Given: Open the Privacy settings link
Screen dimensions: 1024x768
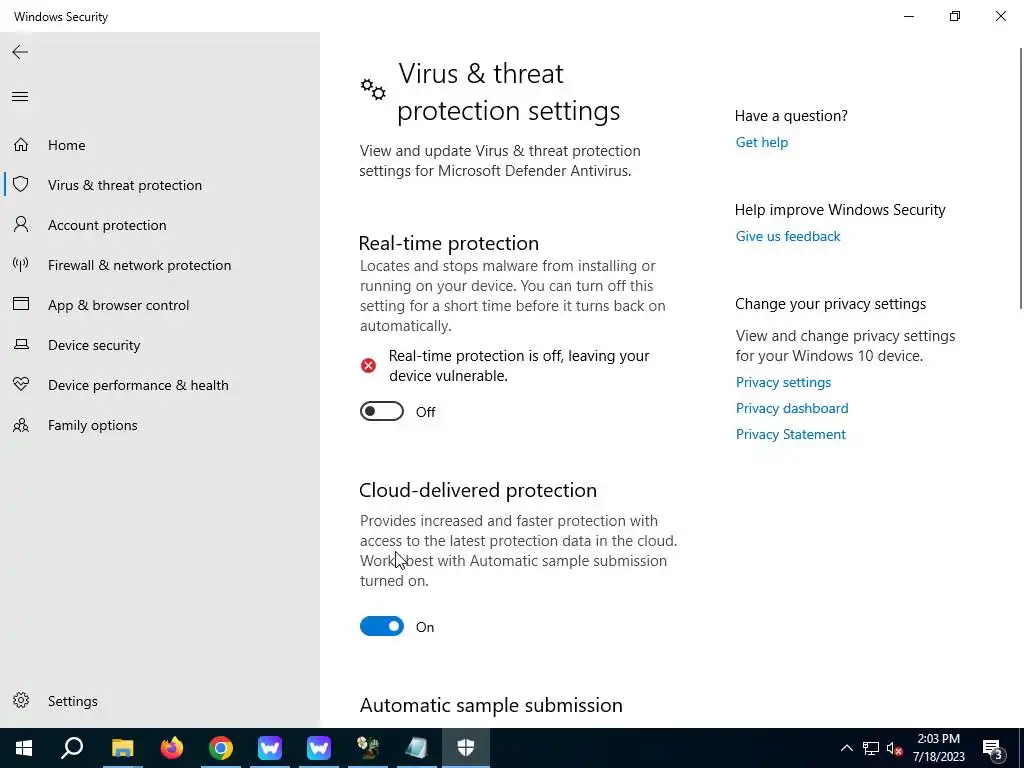Looking at the screenshot, I should coord(783,382).
